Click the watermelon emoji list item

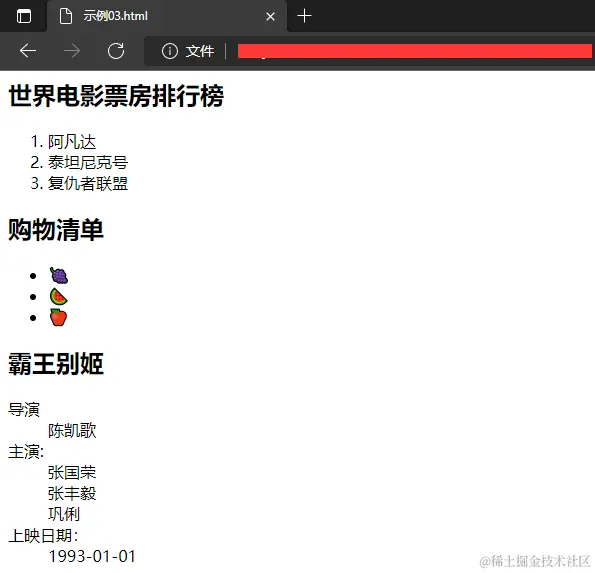(58, 296)
